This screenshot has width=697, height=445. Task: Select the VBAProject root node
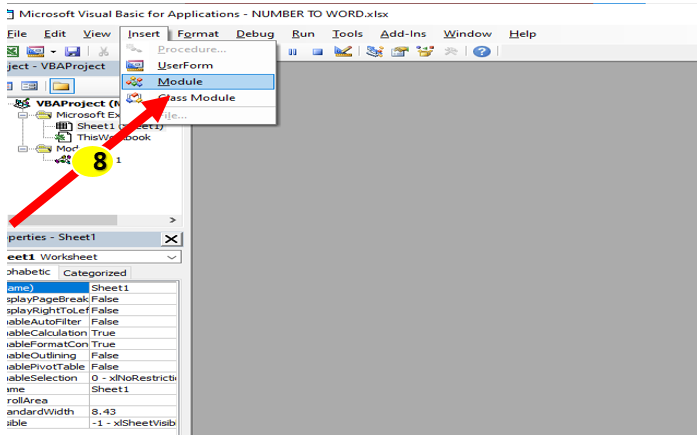coord(78,104)
